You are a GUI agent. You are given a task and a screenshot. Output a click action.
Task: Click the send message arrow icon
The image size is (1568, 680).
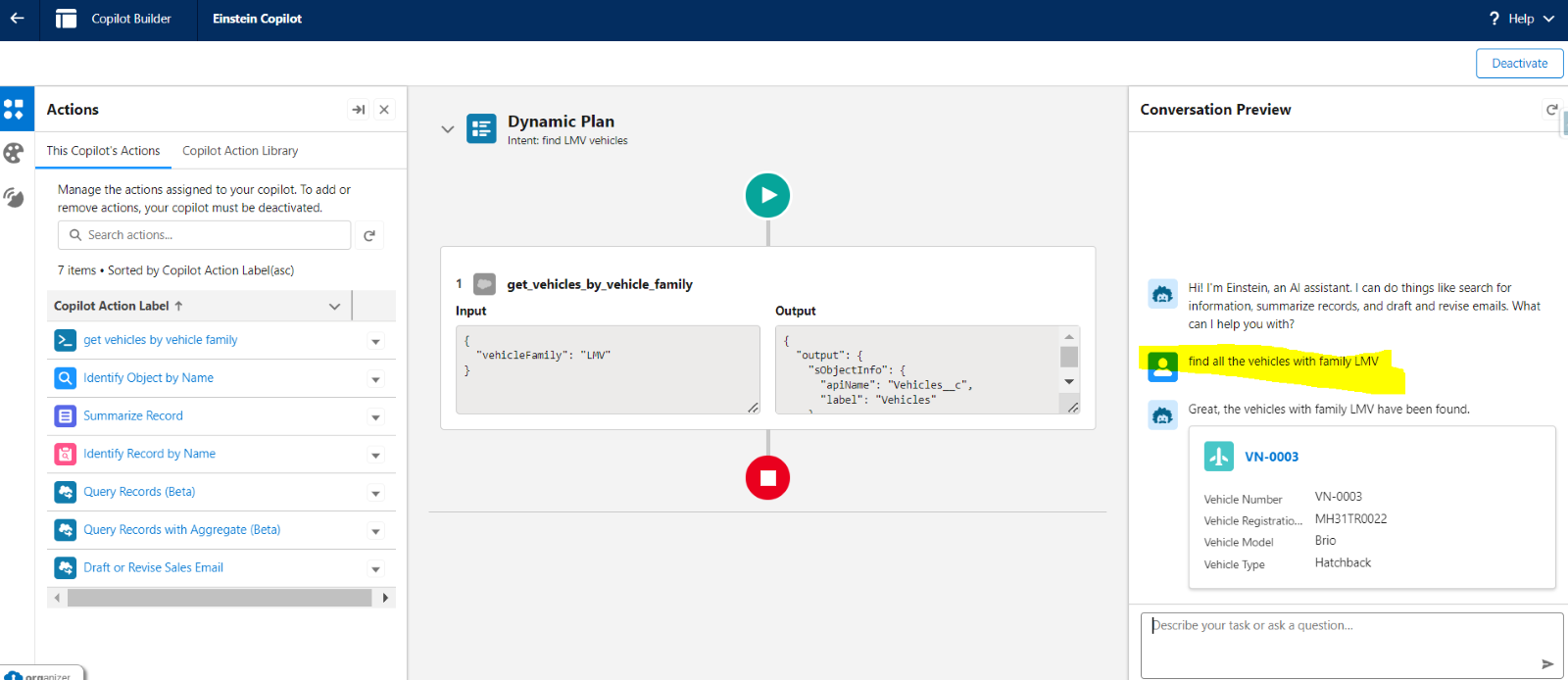click(x=1547, y=663)
